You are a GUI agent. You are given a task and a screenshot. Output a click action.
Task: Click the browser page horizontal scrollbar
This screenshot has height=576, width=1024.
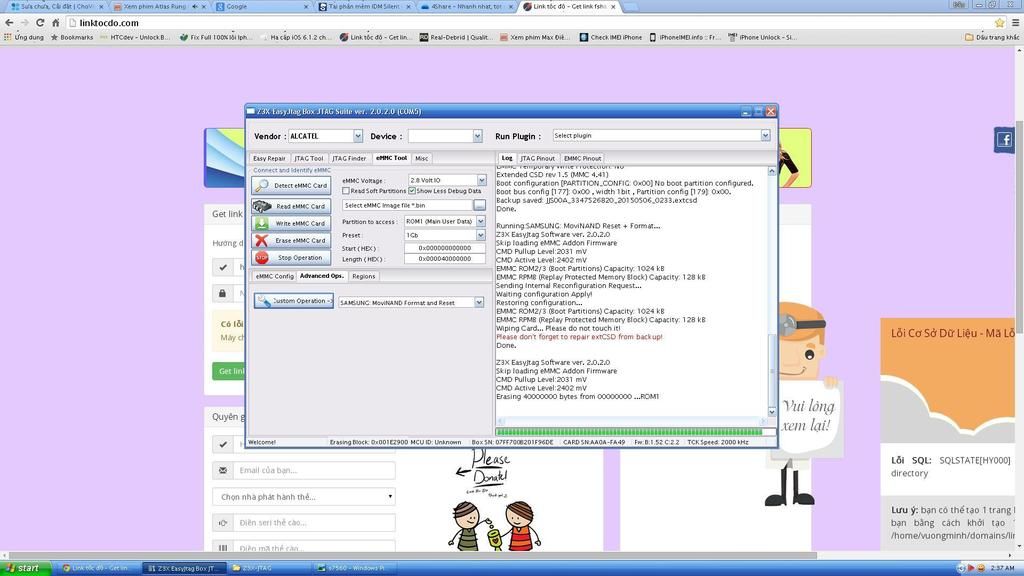(411, 556)
